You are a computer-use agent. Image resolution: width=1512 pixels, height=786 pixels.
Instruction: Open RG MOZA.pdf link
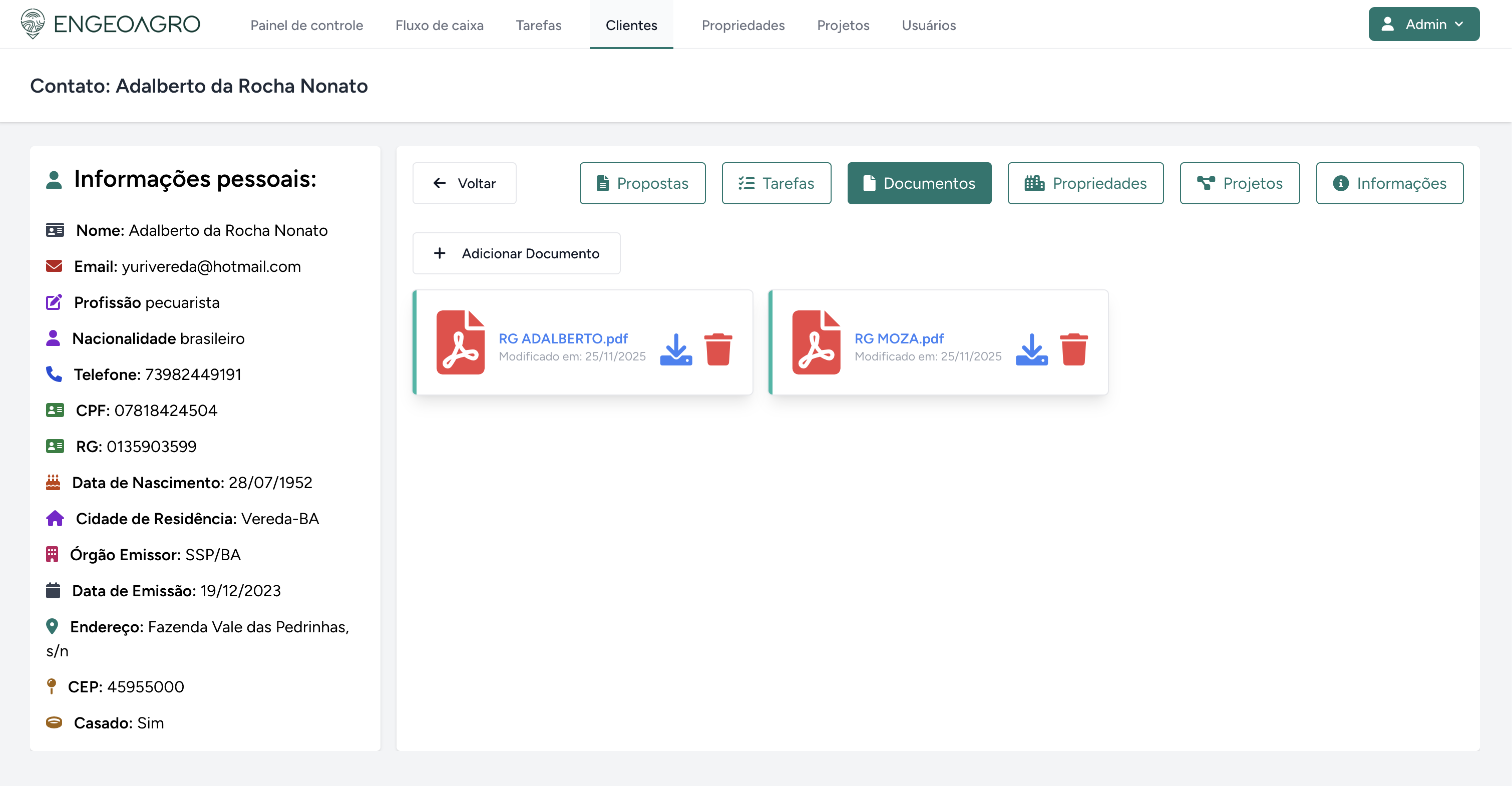click(899, 339)
